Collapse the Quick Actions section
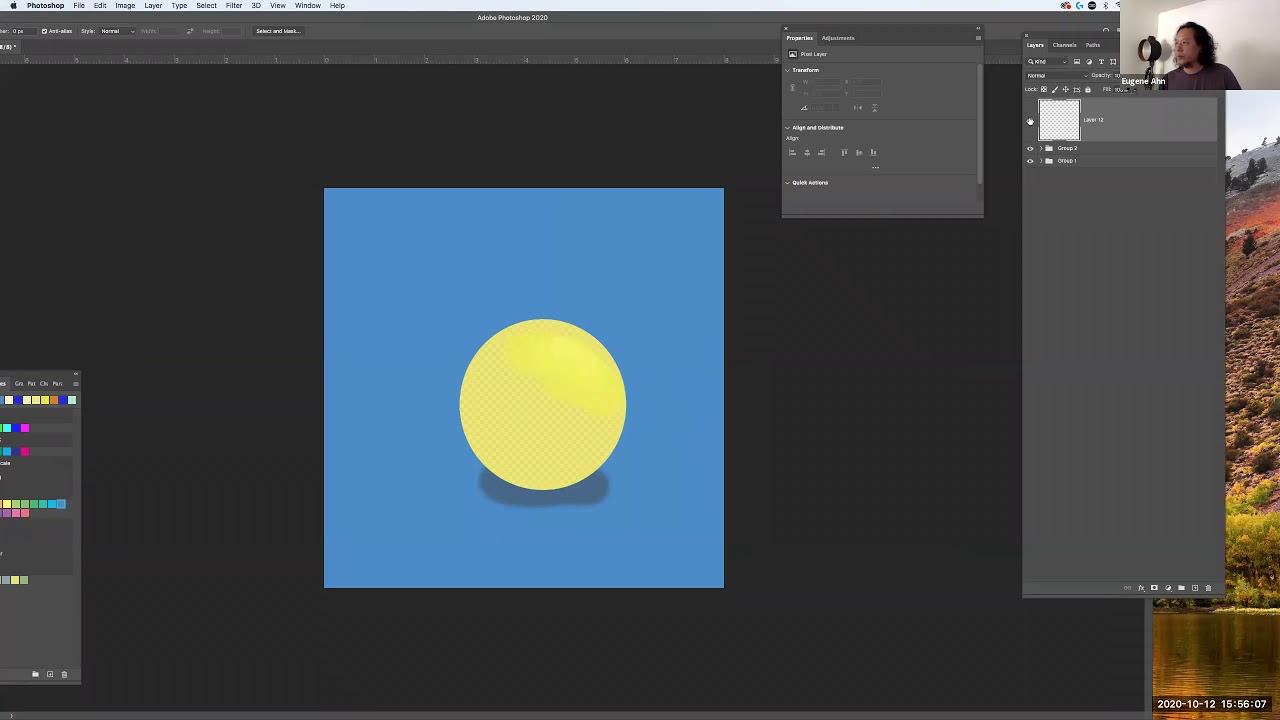Image resolution: width=1280 pixels, height=720 pixels. [x=788, y=183]
